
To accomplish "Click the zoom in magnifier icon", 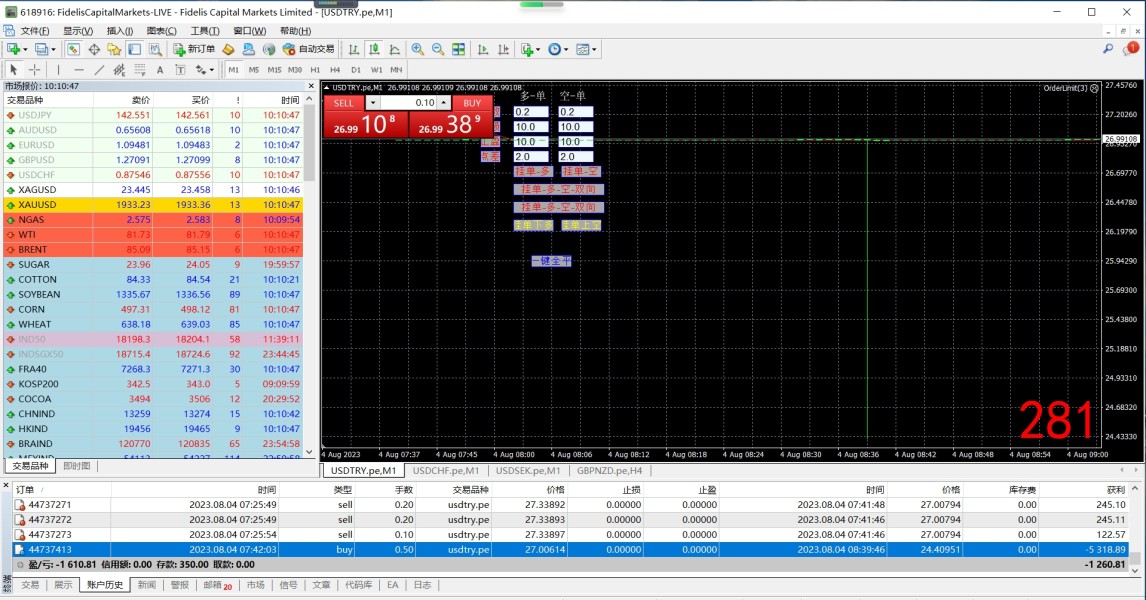I will click(x=418, y=49).
